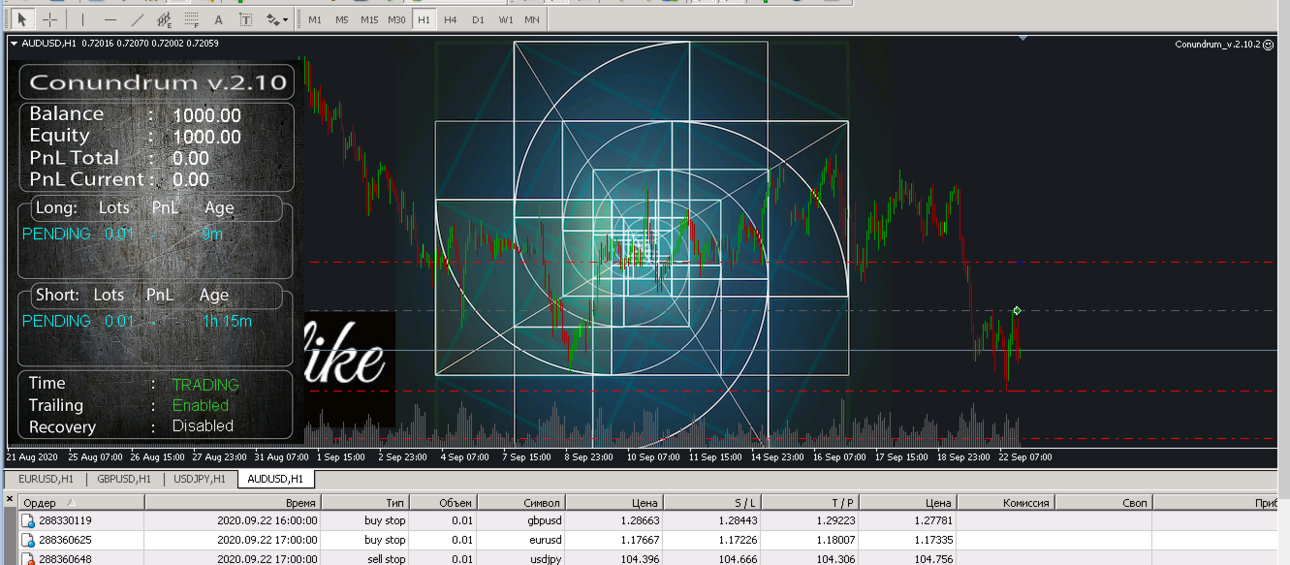Pick the Trendline drawing tool
This screenshot has width=1290, height=565.
pyautogui.click(x=137, y=19)
